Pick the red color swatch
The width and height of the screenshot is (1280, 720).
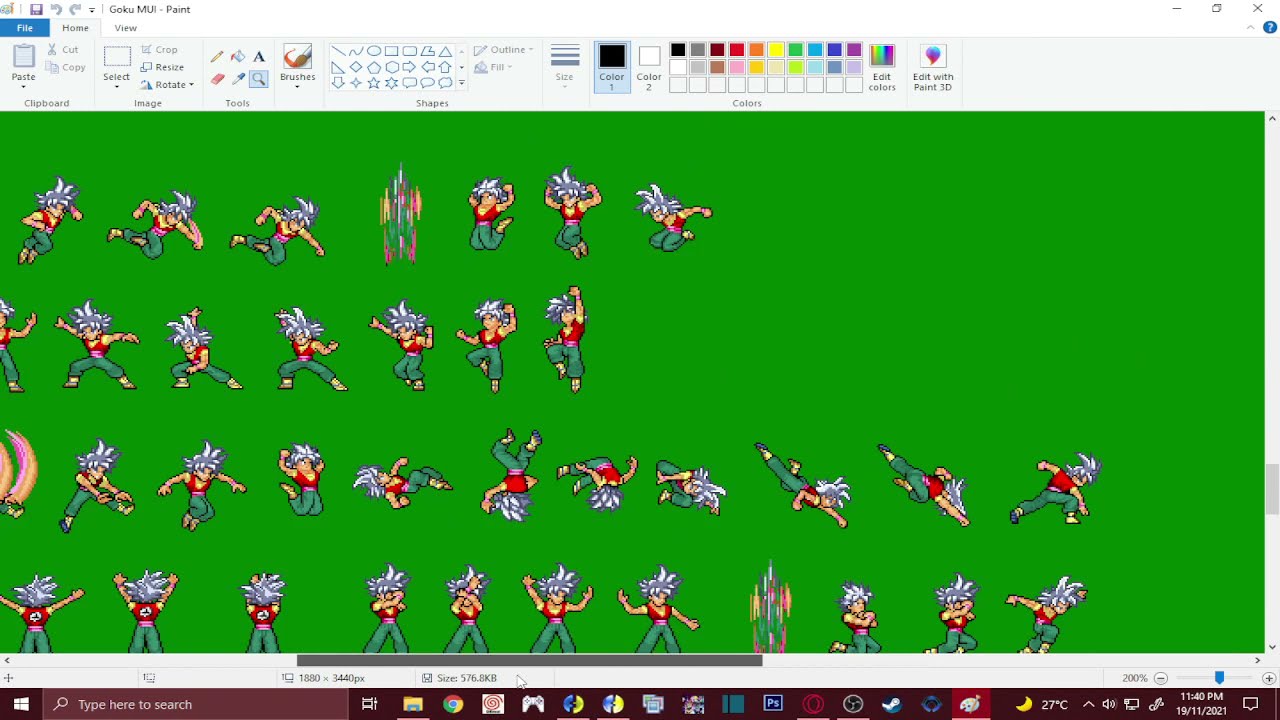pos(737,50)
